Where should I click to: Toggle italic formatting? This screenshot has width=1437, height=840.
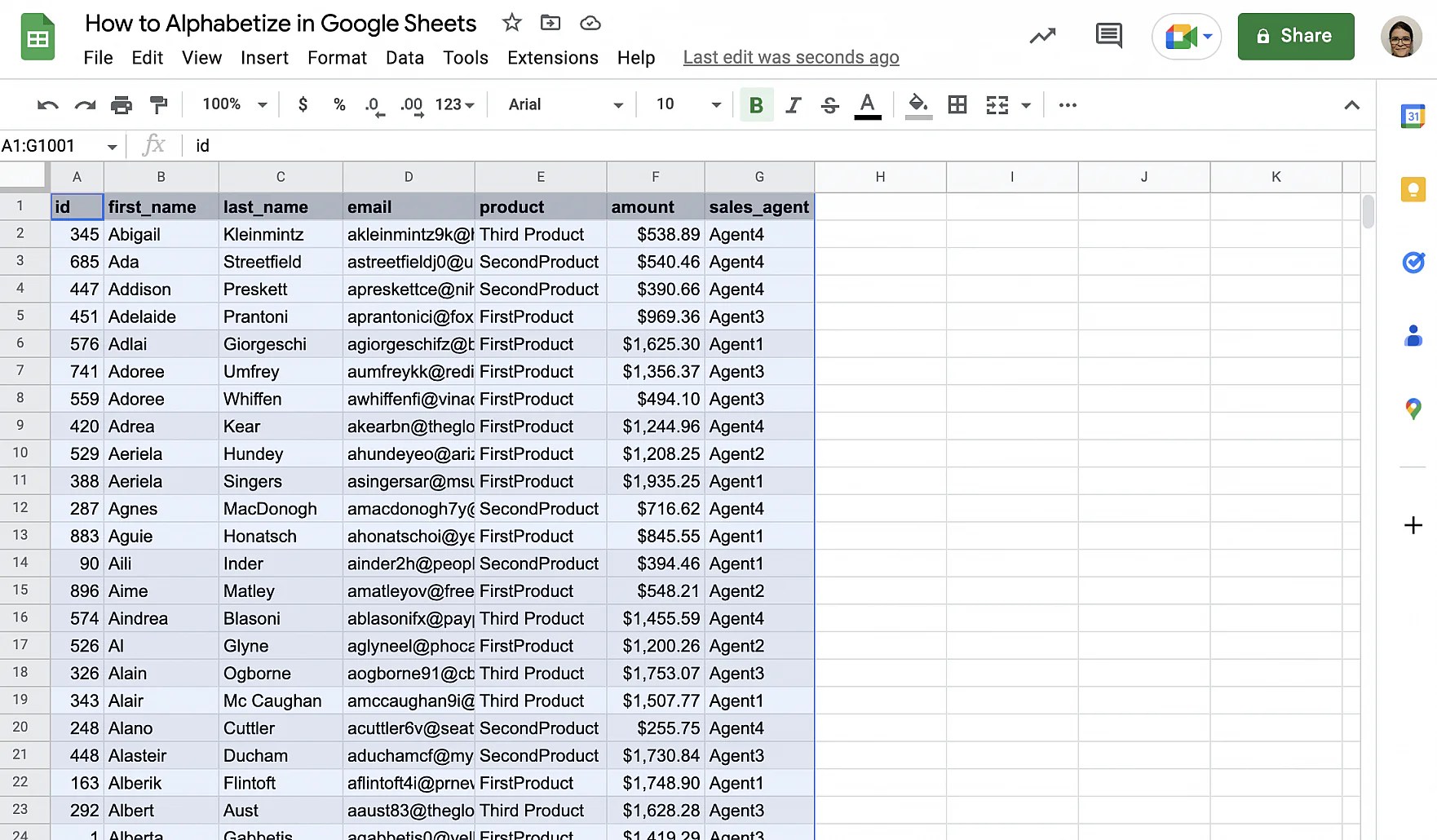point(793,104)
